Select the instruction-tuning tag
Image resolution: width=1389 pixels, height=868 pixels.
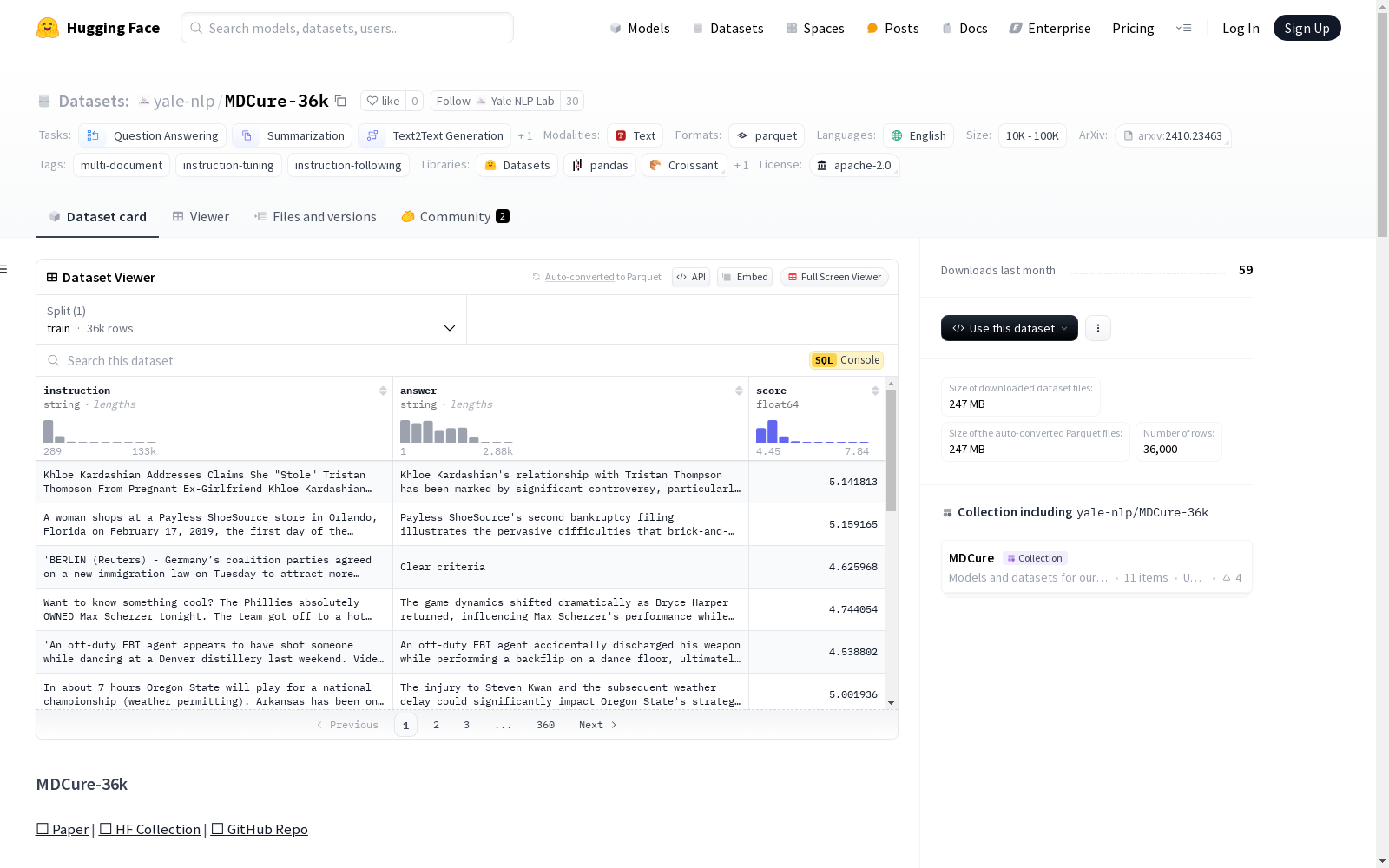point(228,165)
